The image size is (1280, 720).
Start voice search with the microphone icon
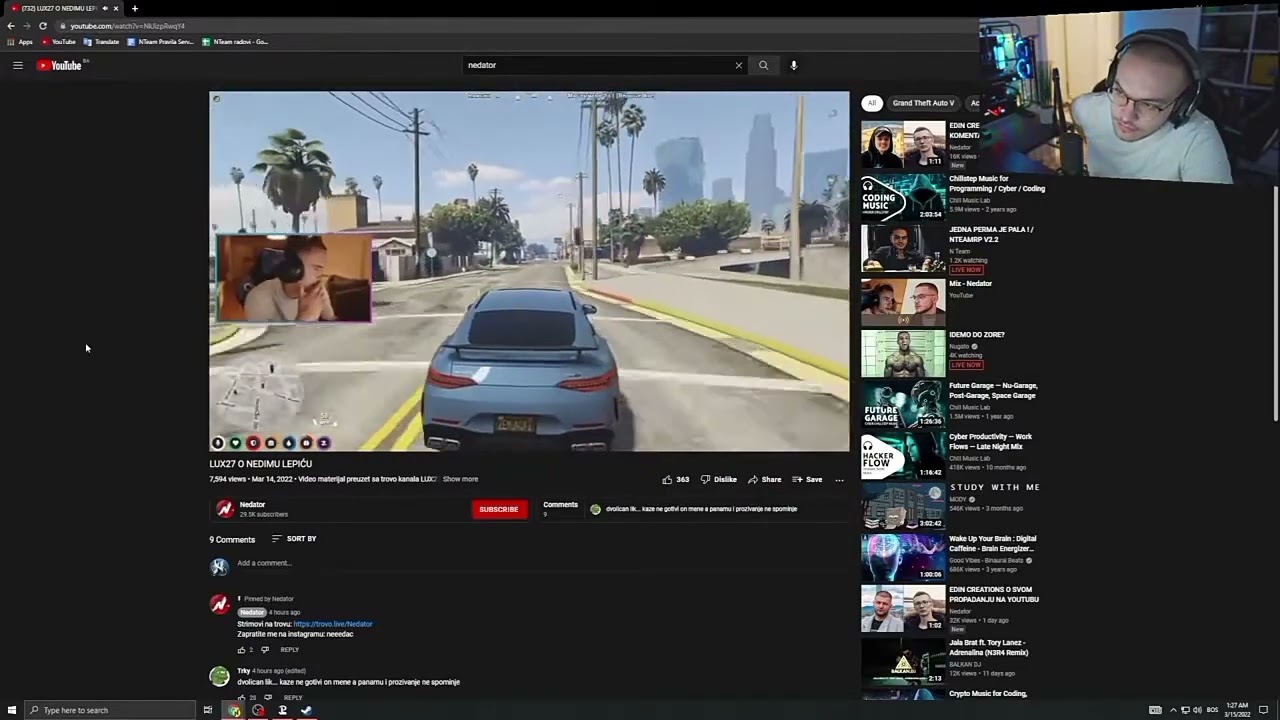[x=794, y=65]
